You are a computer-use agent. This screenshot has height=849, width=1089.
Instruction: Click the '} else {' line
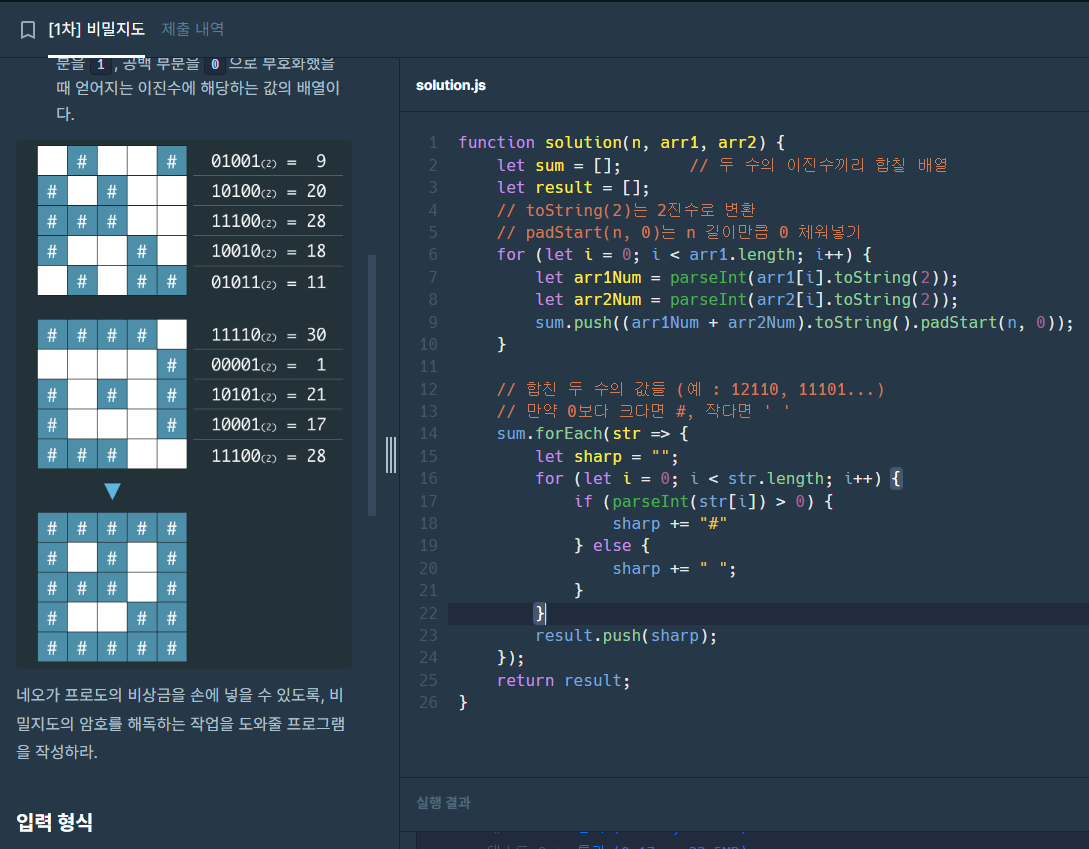(x=612, y=546)
